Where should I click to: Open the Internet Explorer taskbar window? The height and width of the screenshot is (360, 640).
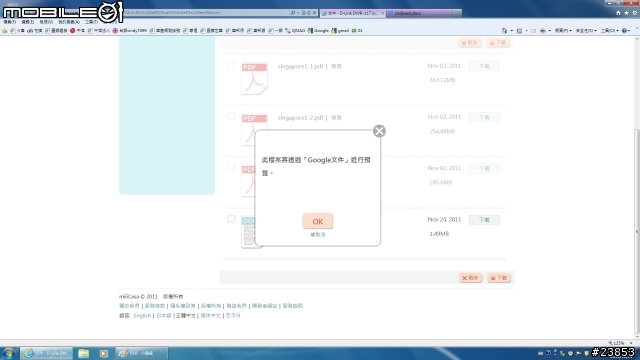pyautogui.click(x=47, y=353)
